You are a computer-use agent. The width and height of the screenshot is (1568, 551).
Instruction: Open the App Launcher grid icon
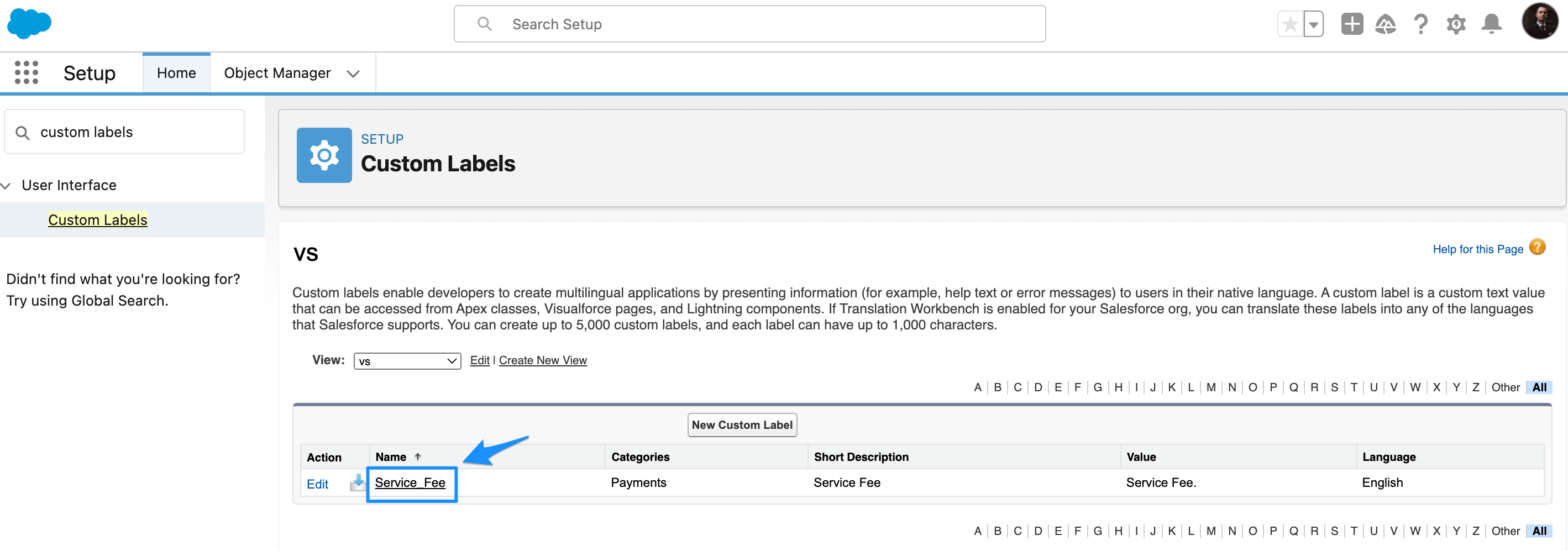(x=27, y=72)
